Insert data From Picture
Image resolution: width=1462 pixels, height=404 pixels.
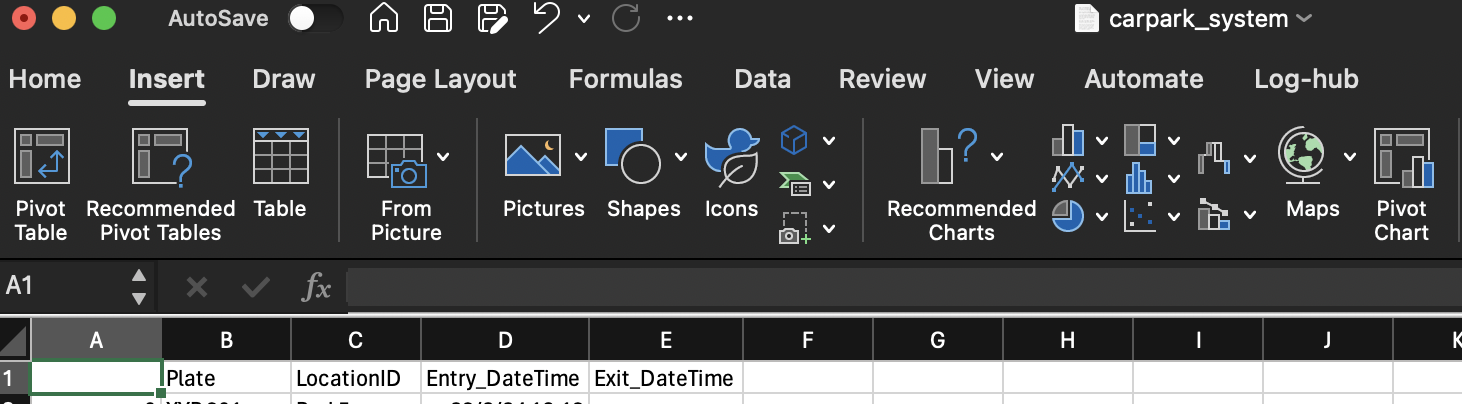(405, 185)
